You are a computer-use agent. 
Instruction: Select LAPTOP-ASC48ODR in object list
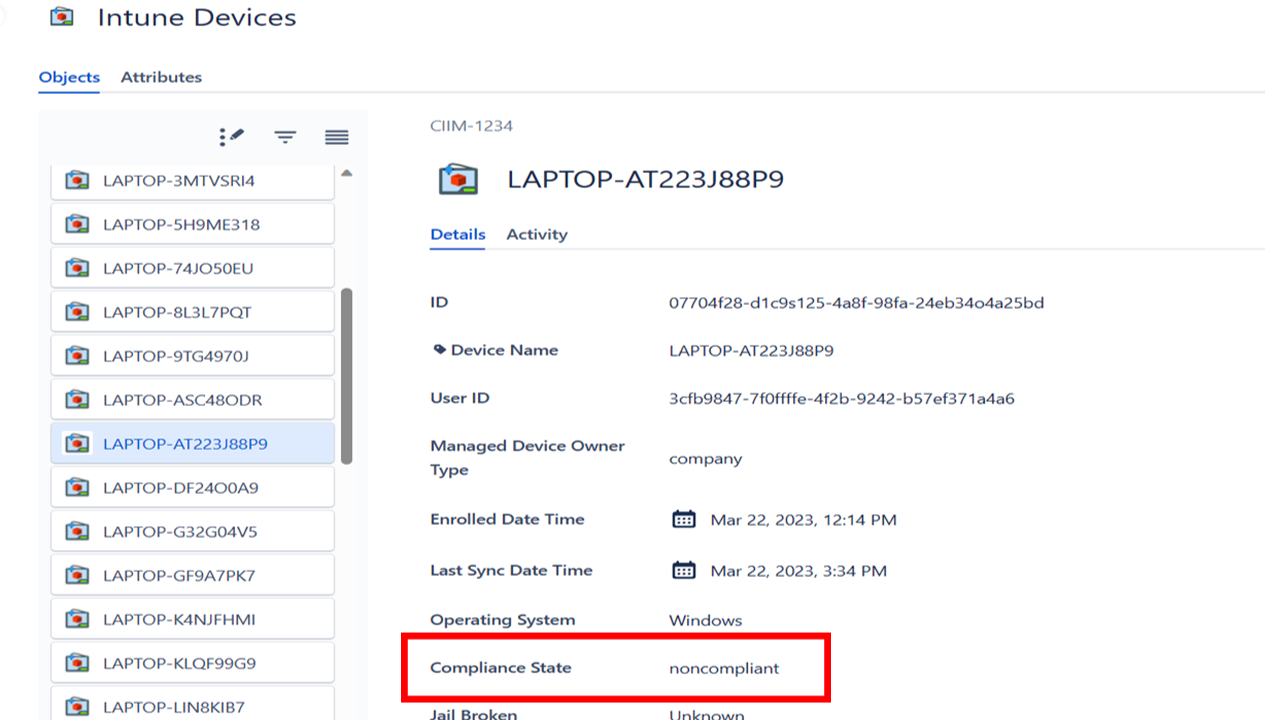coord(192,401)
